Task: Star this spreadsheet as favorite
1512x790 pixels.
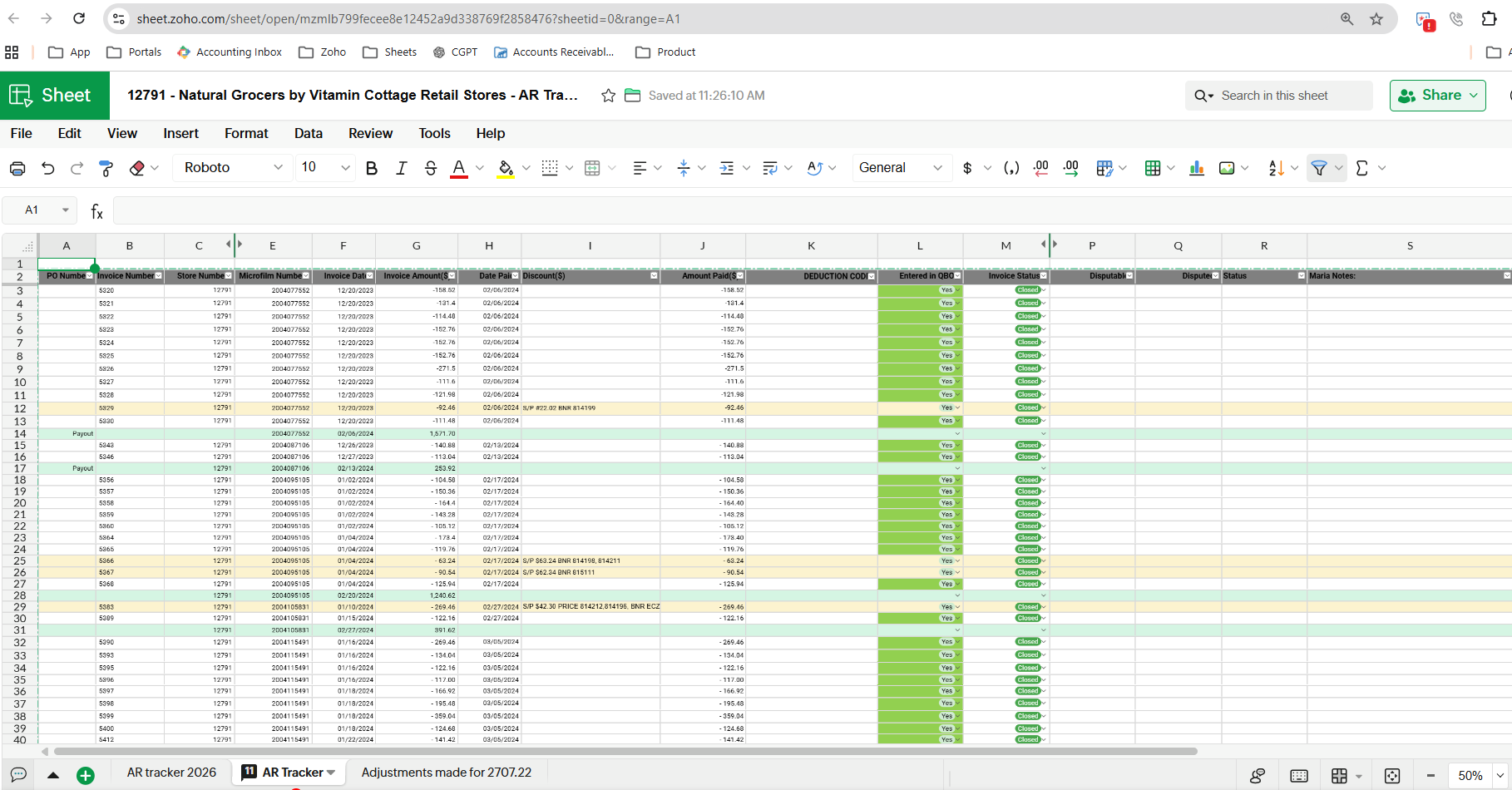Action: (608, 96)
